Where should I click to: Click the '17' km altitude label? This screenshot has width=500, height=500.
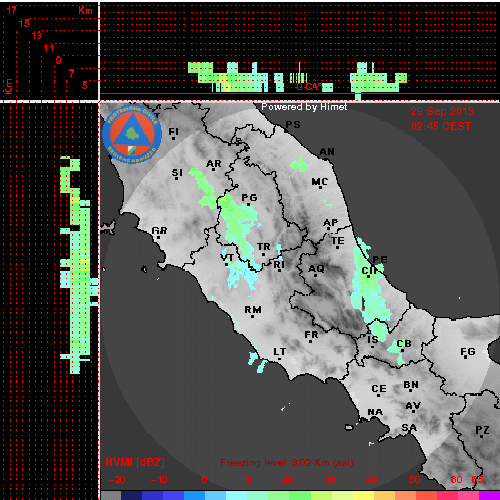click(12, 10)
